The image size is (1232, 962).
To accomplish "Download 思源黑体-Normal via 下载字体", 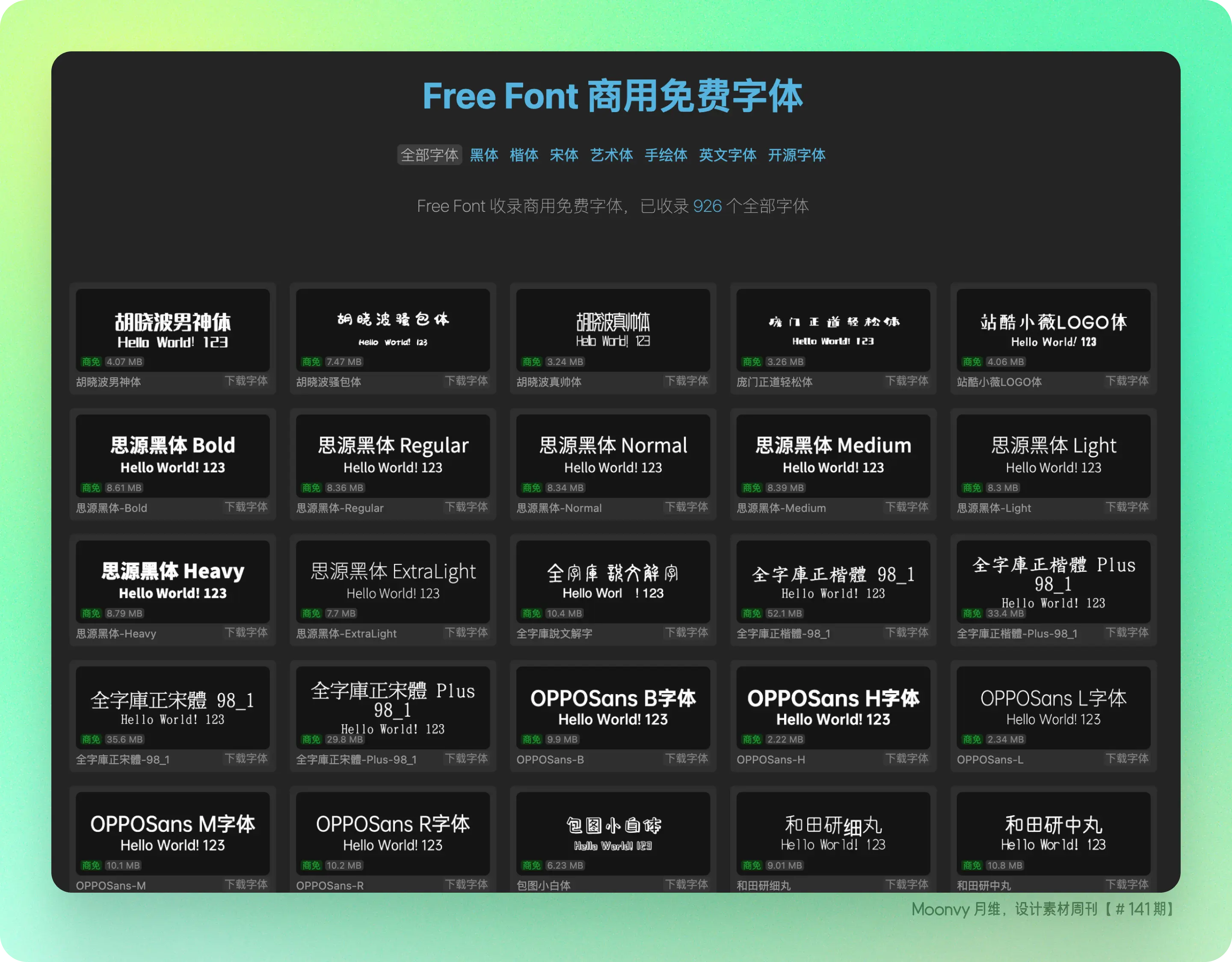I will click(x=686, y=507).
